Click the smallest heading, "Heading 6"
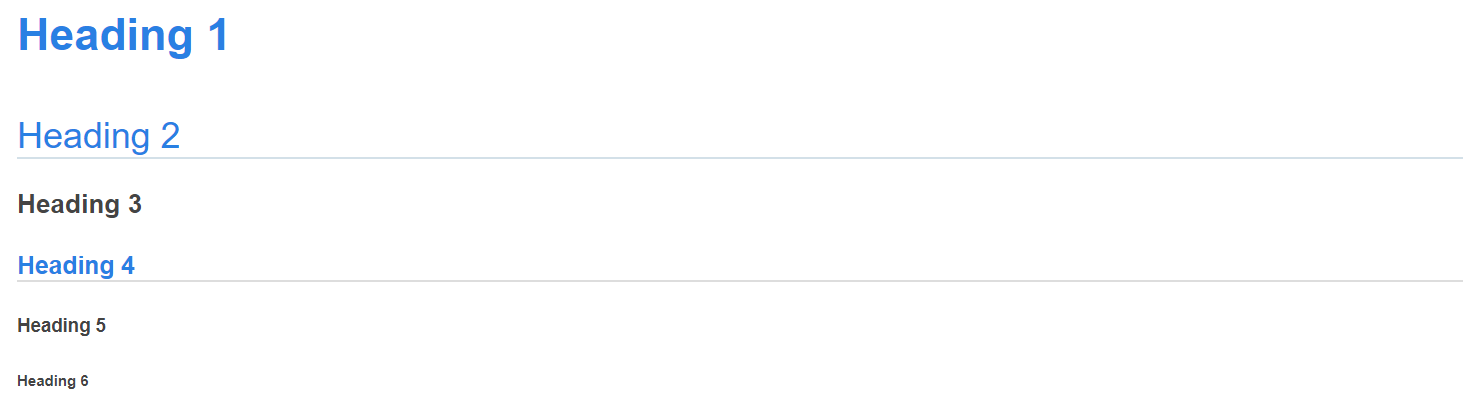The width and height of the screenshot is (1463, 410). point(53,381)
